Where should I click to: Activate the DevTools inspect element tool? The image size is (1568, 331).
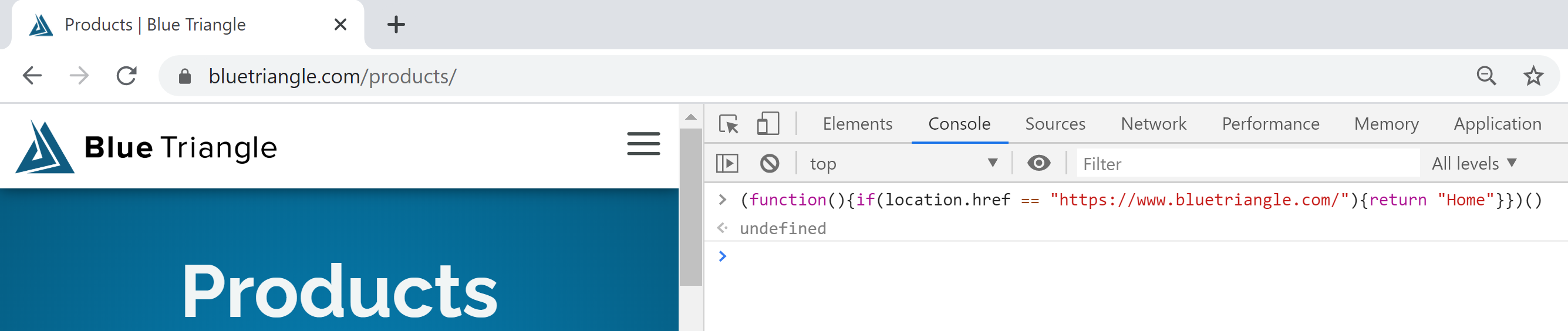pyautogui.click(x=729, y=124)
